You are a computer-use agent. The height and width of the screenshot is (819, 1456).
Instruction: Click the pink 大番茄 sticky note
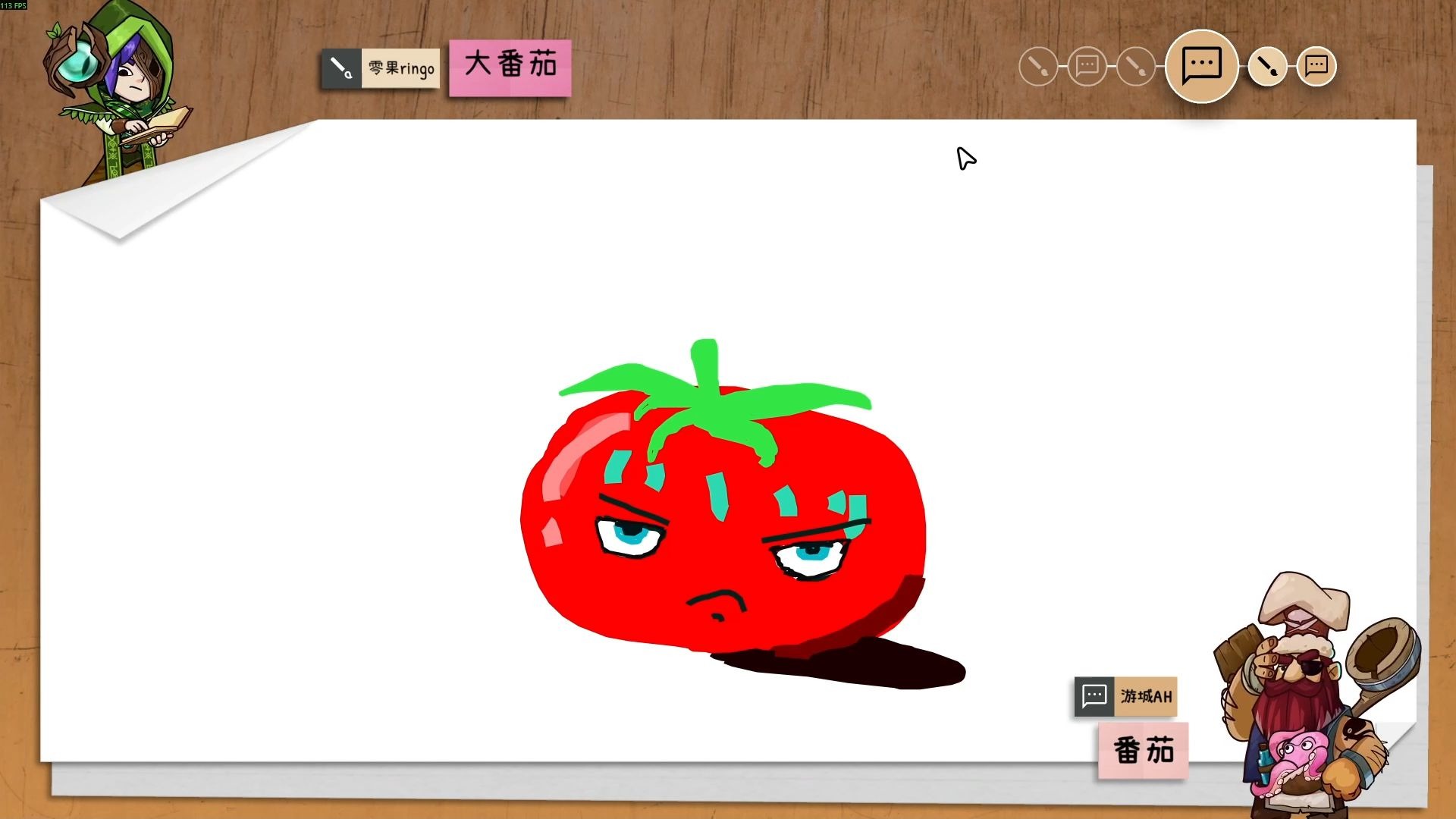[510, 67]
